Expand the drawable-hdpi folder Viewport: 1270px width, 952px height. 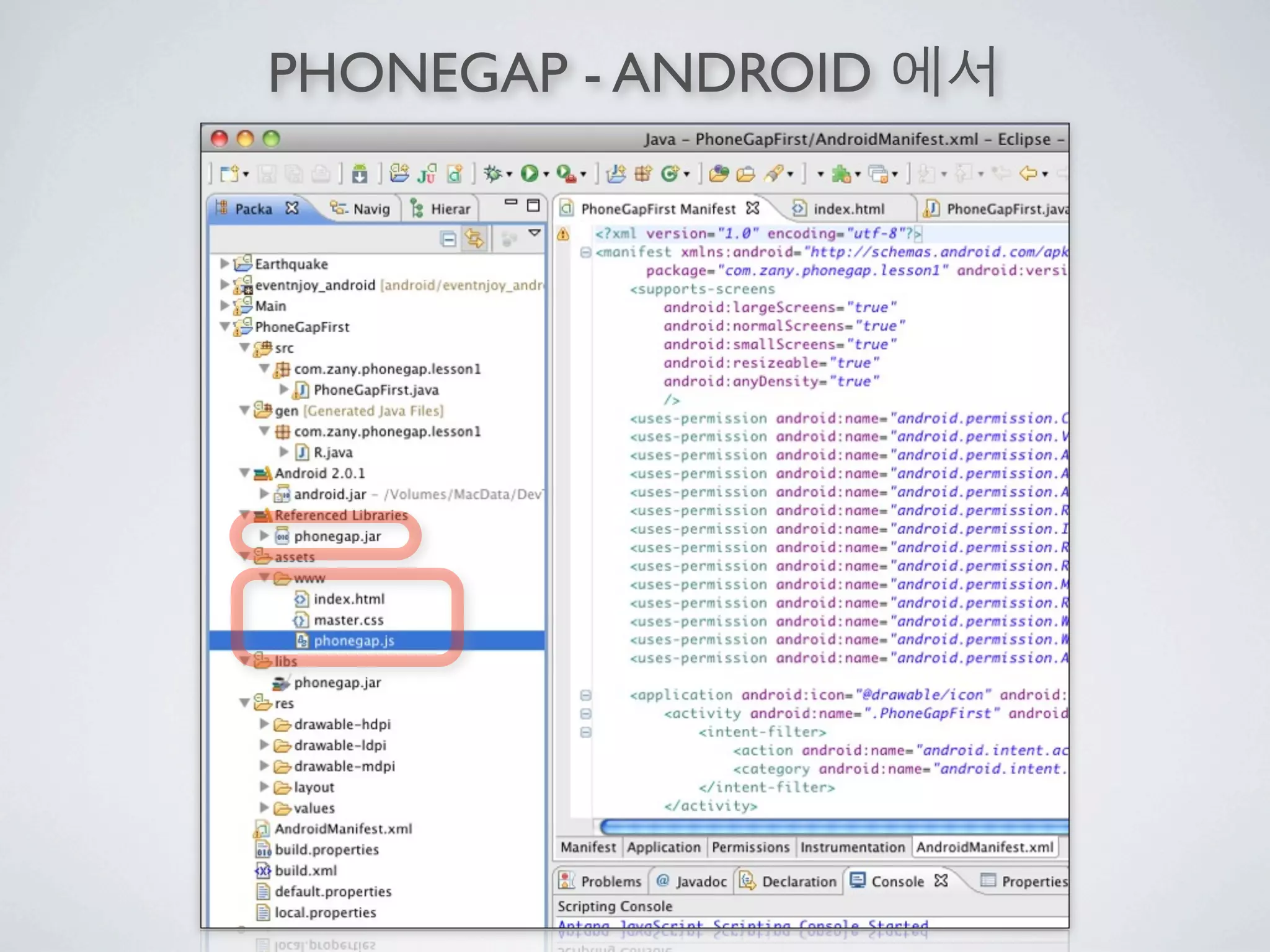(x=264, y=723)
